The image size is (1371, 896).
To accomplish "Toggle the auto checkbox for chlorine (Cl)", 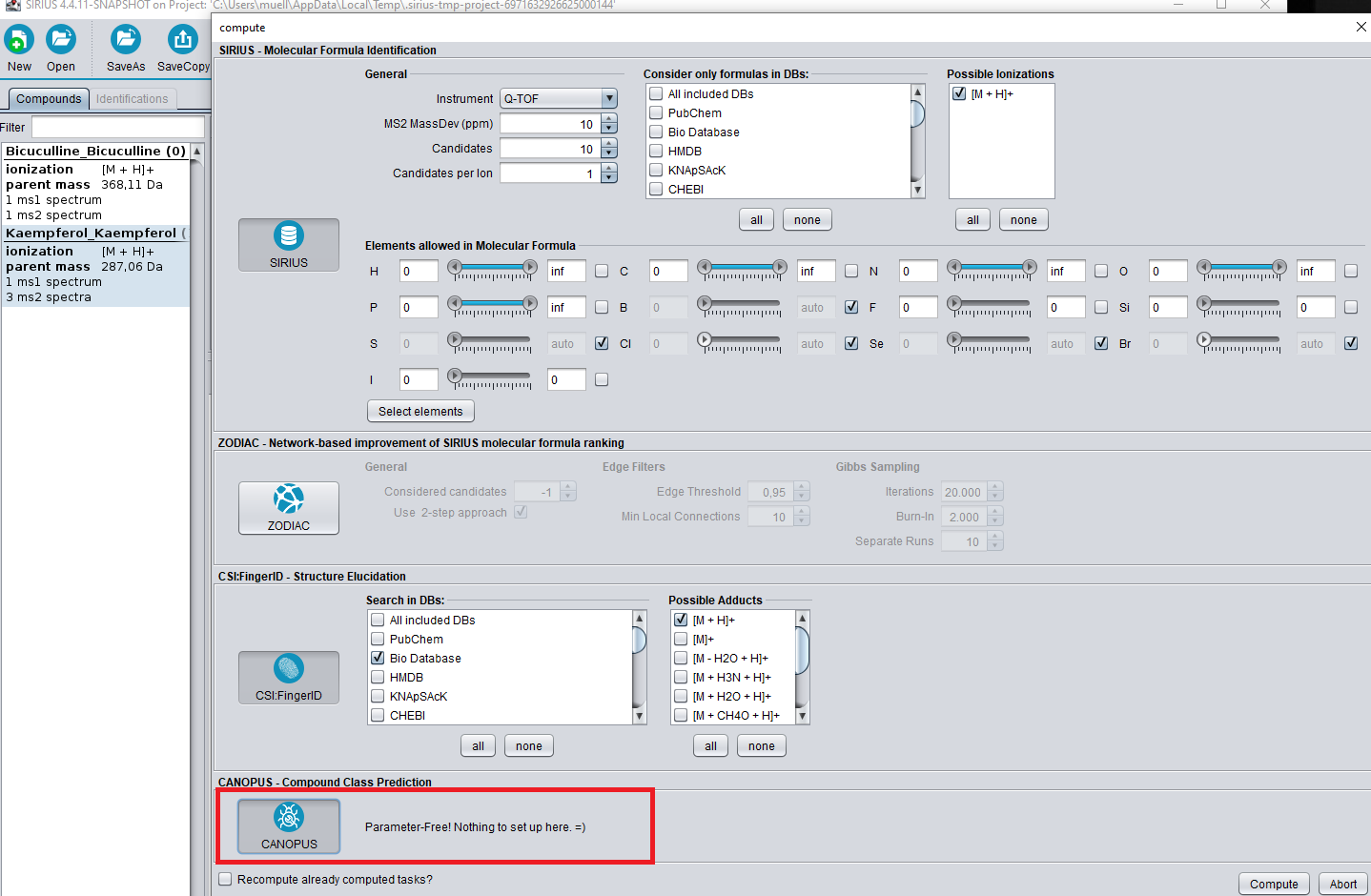I will tap(851, 343).
